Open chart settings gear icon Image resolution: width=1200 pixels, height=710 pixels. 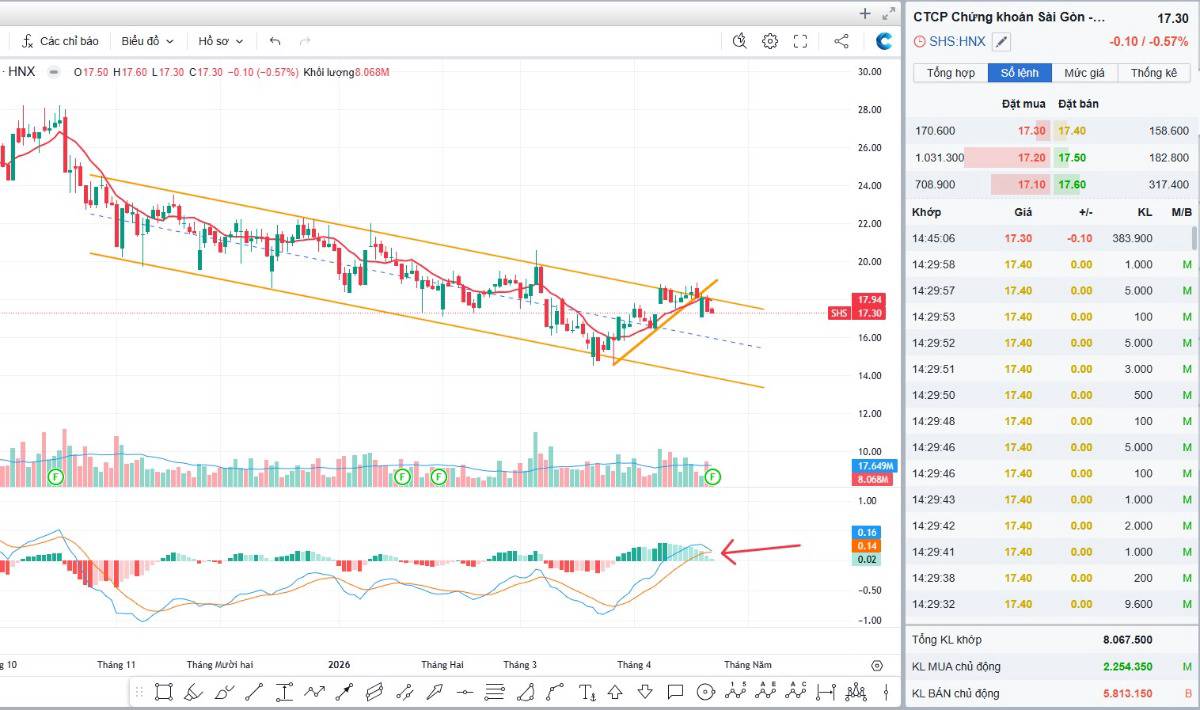[770, 41]
